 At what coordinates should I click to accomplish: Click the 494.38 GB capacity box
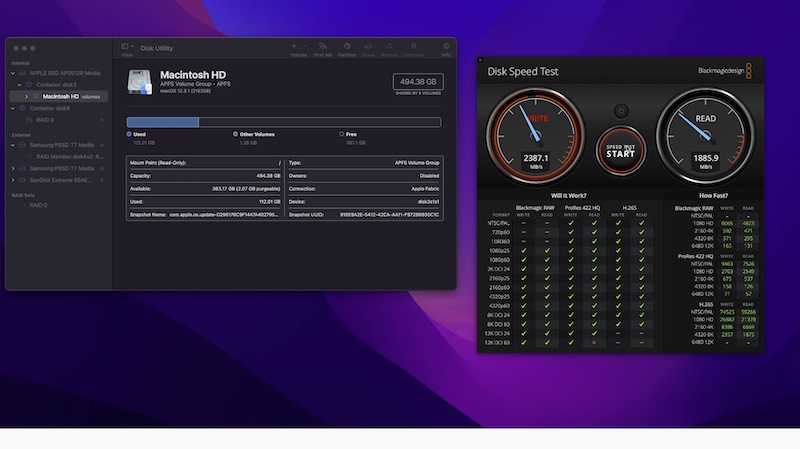coord(418,82)
